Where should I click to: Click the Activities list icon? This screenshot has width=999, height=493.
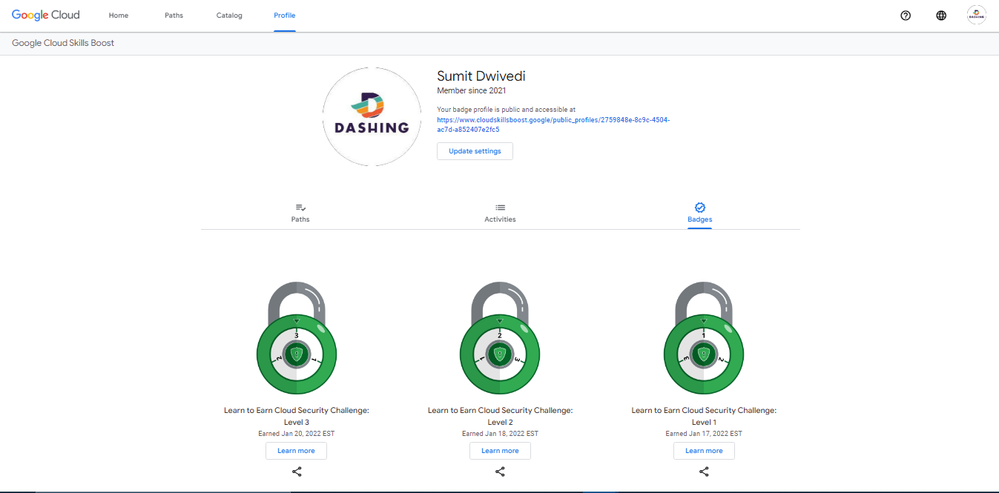500,208
